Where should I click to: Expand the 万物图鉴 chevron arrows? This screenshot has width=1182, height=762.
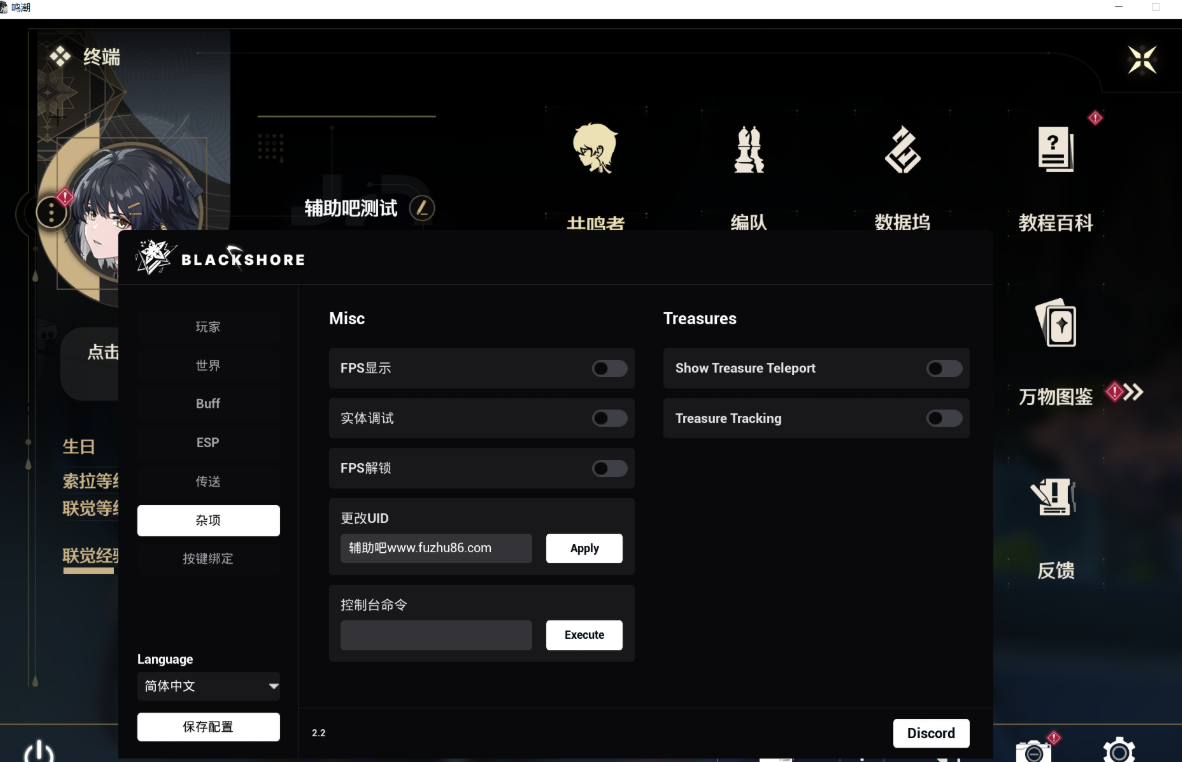pos(1131,392)
